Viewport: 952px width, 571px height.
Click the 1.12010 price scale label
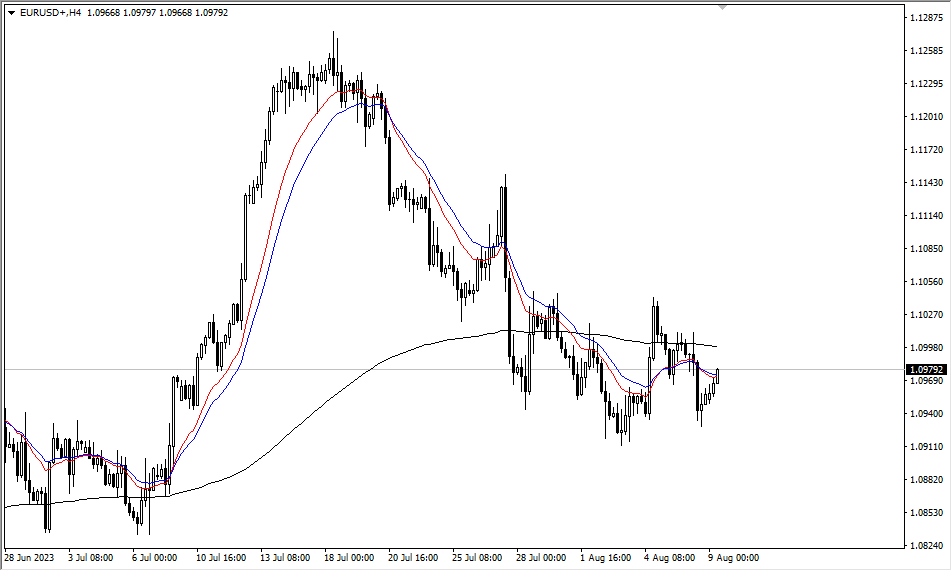pos(926,117)
